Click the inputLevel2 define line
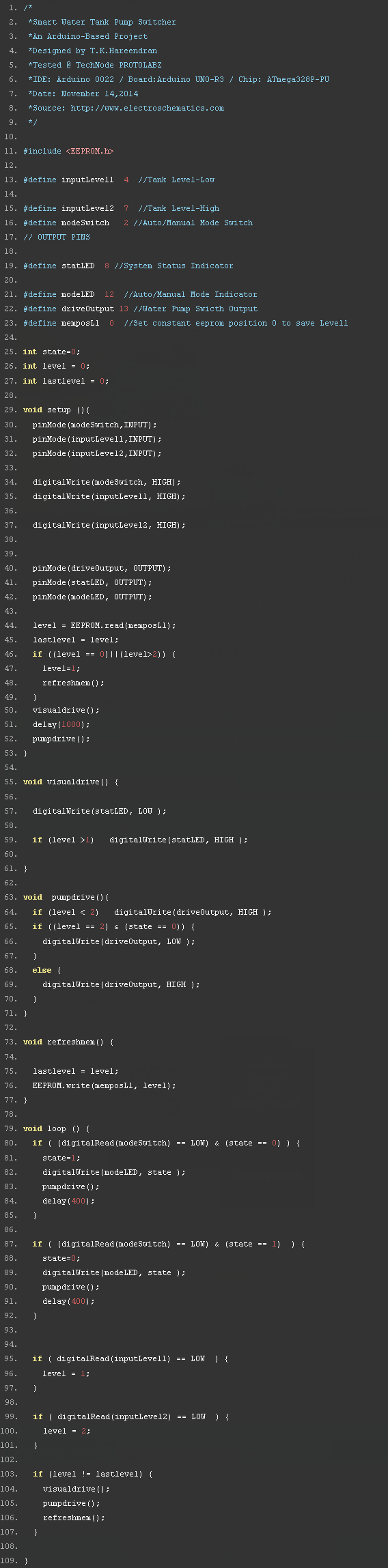 tap(122, 208)
